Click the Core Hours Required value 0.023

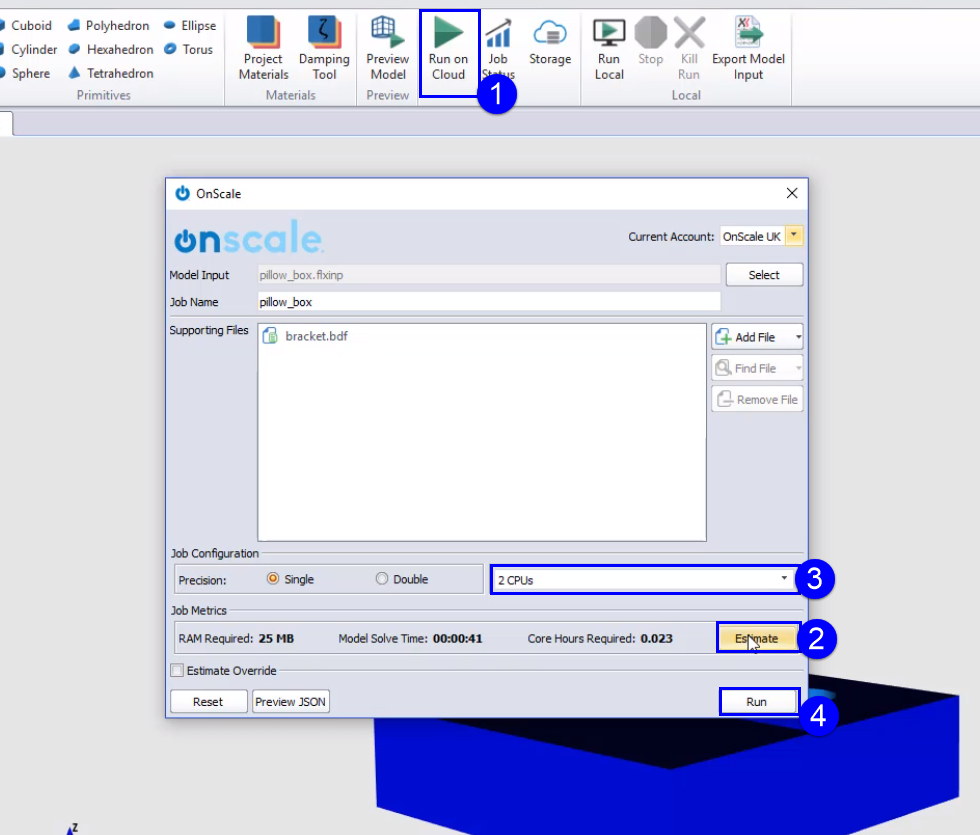(656, 639)
